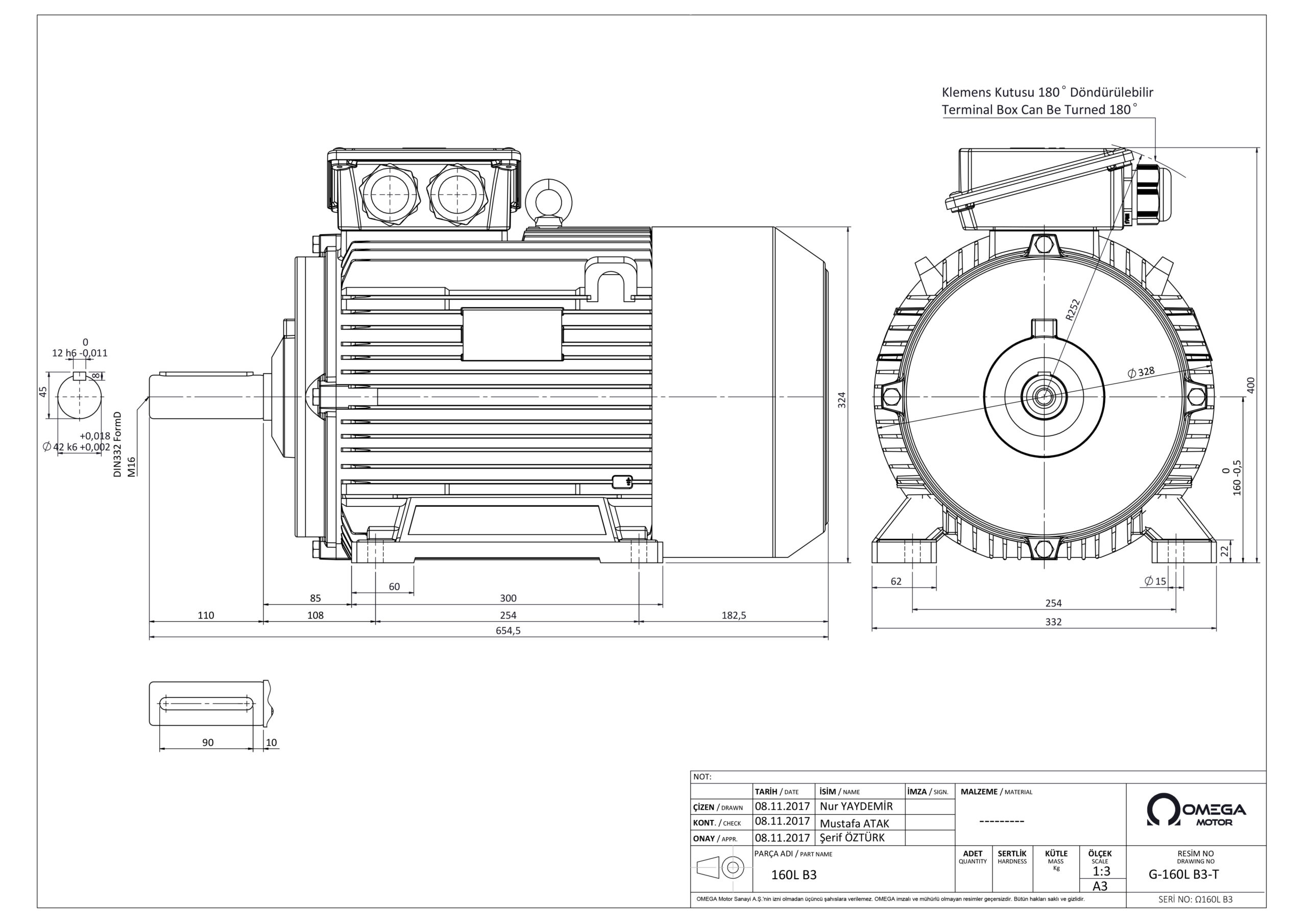Click the nameplate rectangle on motor body
The width and height of the screenshot is (1307, 924).
click(512, 334)
